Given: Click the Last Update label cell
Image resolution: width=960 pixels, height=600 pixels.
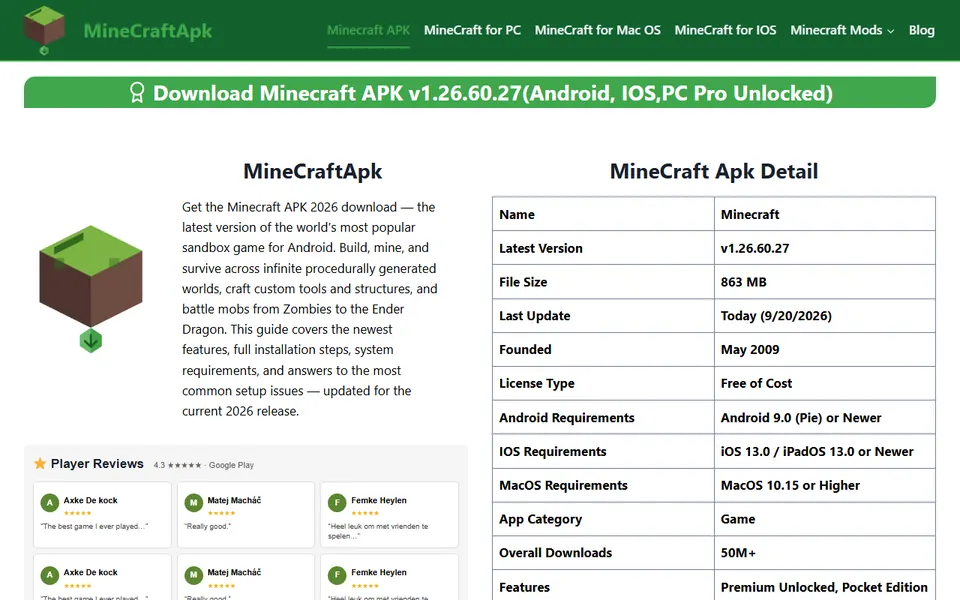Looking at the screenshot, I should [603, 315].
